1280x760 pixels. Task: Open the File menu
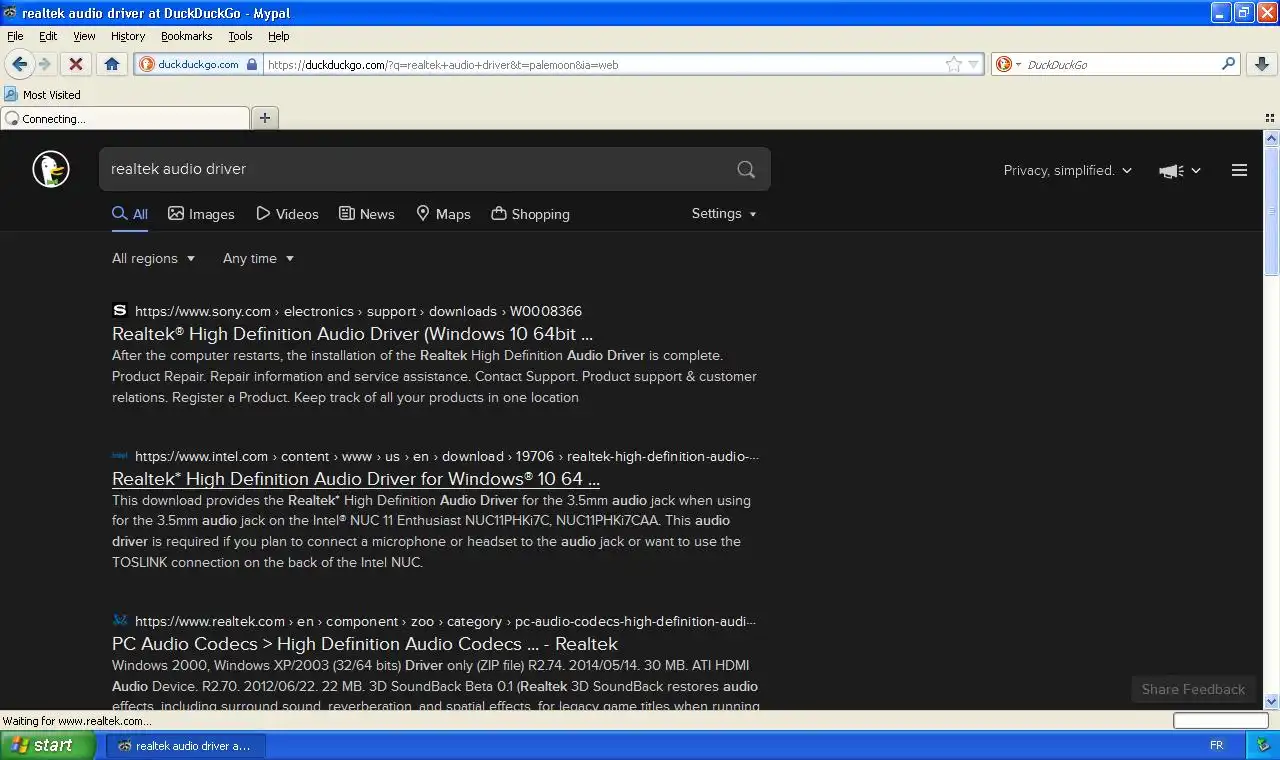(x=15, y=36)
